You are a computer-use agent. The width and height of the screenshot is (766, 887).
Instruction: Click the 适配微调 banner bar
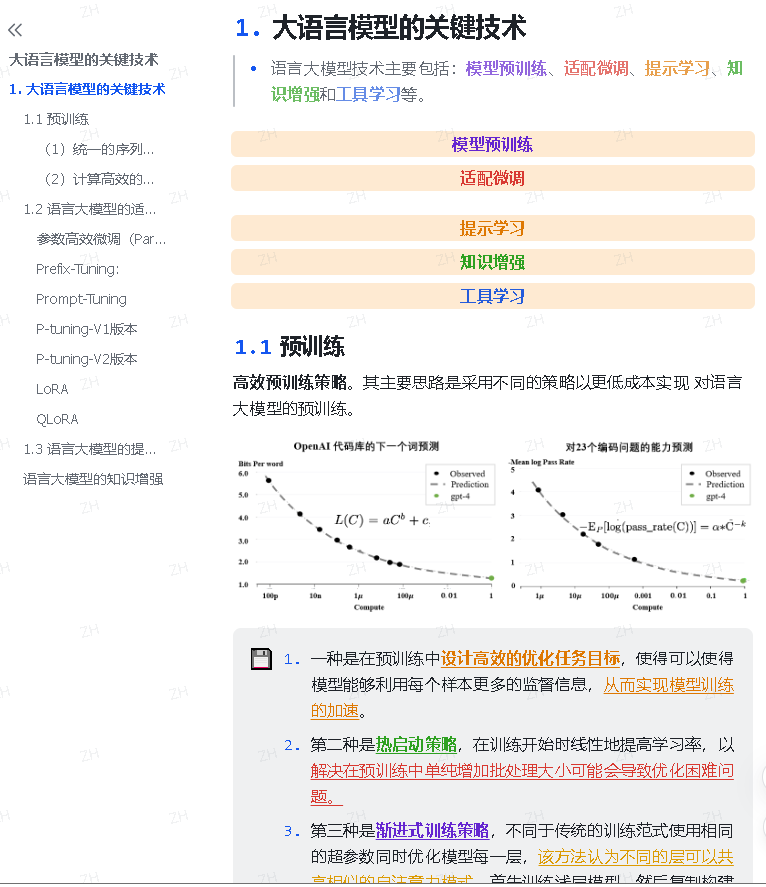[x=493, y=178]
